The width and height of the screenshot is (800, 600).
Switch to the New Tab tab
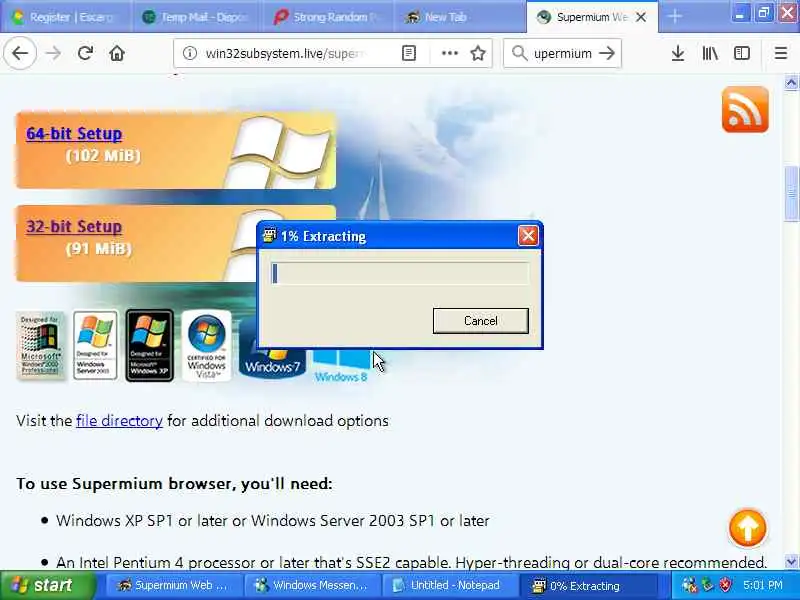click(x=459, y=17)
